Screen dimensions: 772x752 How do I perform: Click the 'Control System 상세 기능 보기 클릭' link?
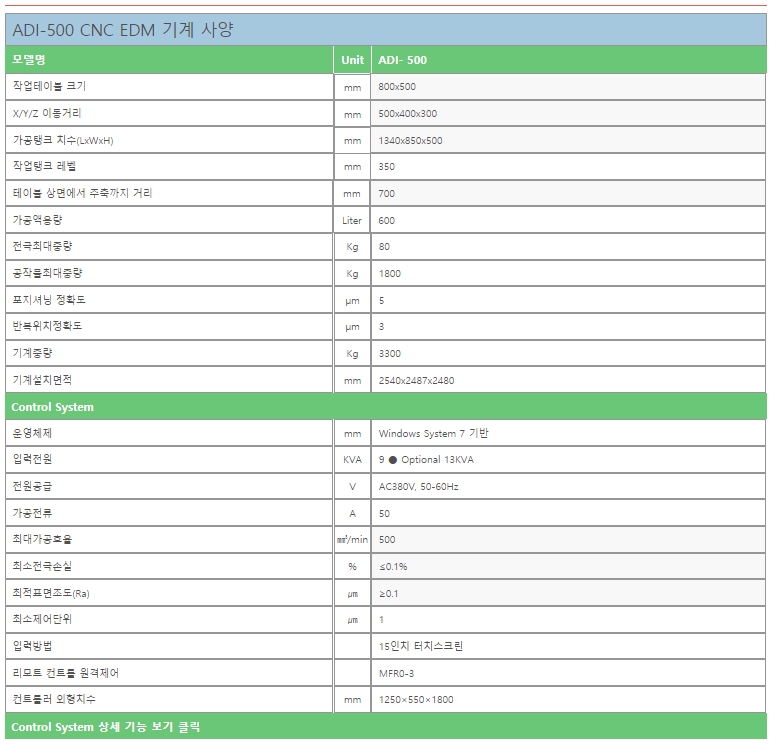105,727
